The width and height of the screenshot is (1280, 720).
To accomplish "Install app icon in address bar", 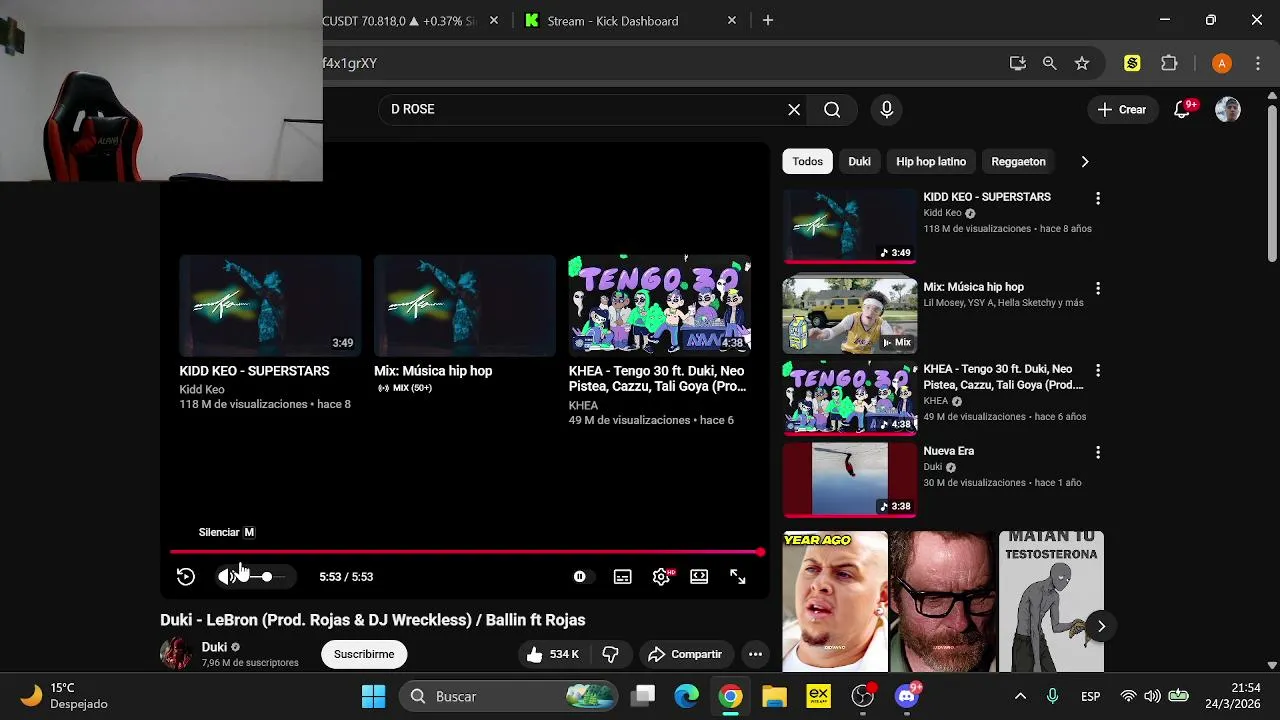I will coord(1018,63).
